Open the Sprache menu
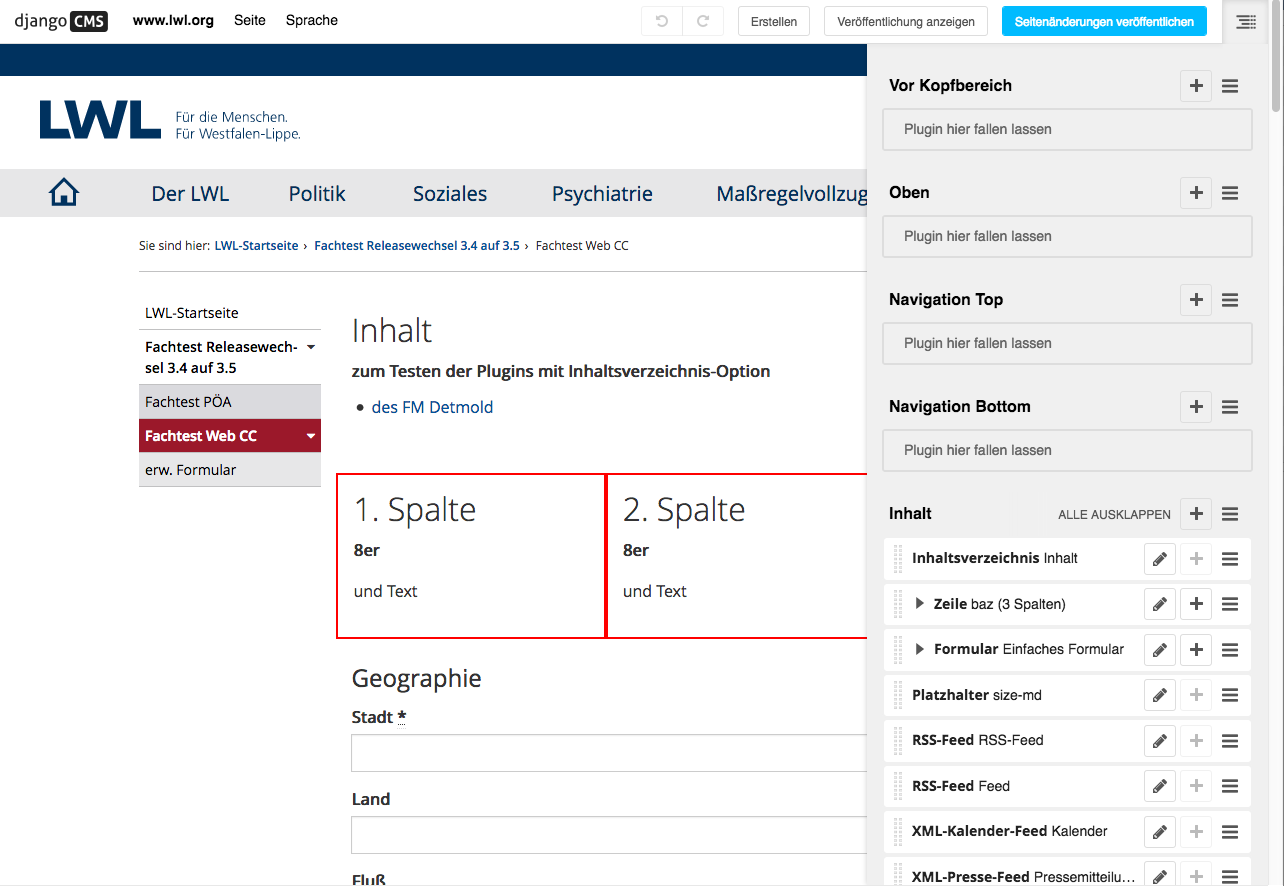 312,20
